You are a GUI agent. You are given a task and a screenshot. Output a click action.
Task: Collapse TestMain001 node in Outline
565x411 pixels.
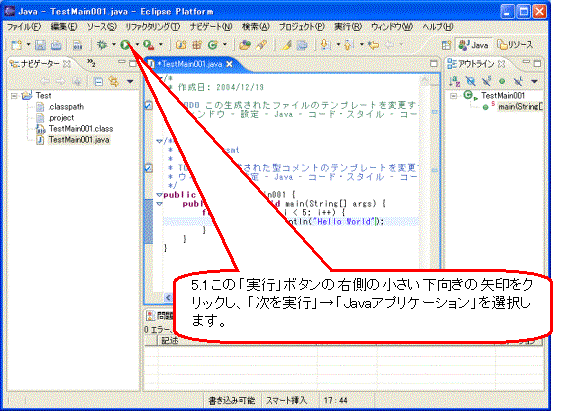tap(454, 96)
